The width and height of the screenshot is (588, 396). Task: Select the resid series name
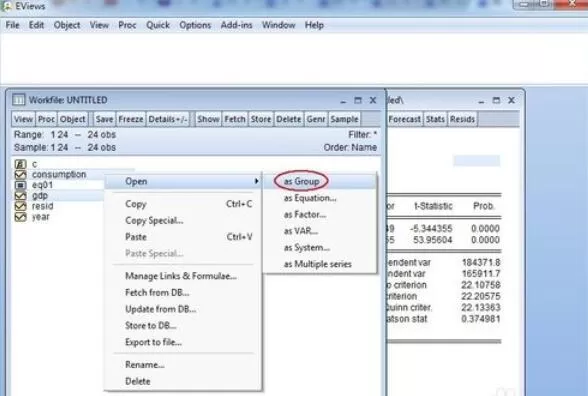(42, 206)
